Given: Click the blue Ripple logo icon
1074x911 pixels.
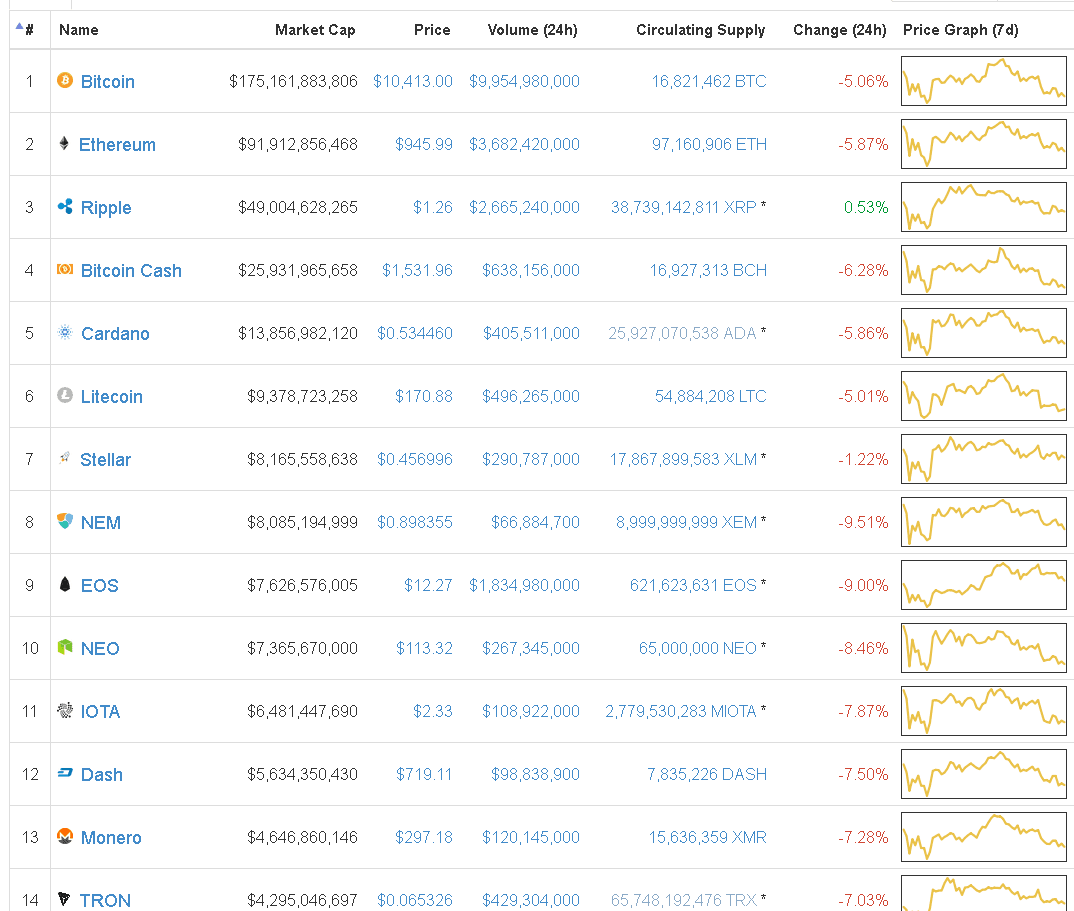Looking at the screenshot, I should 65,207.
